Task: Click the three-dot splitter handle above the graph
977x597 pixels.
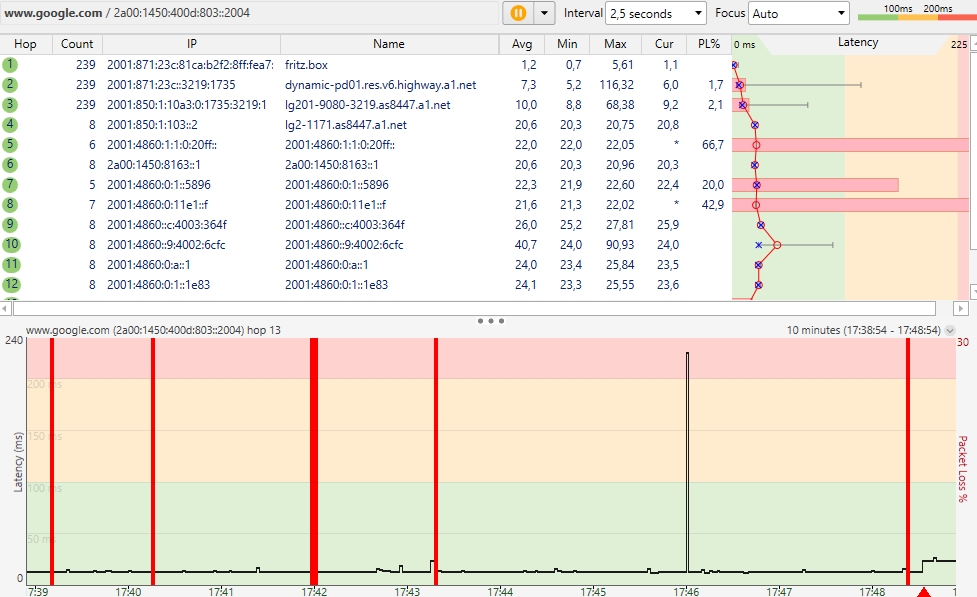Action: [x=490, y=321]
